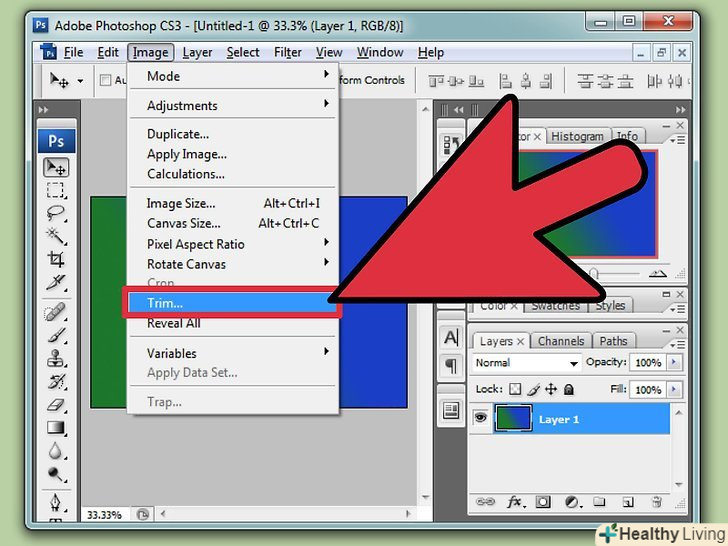The image size is (728, 546).
Task: Choose Apply Image... menu item
Action: [x=232, y=154]
